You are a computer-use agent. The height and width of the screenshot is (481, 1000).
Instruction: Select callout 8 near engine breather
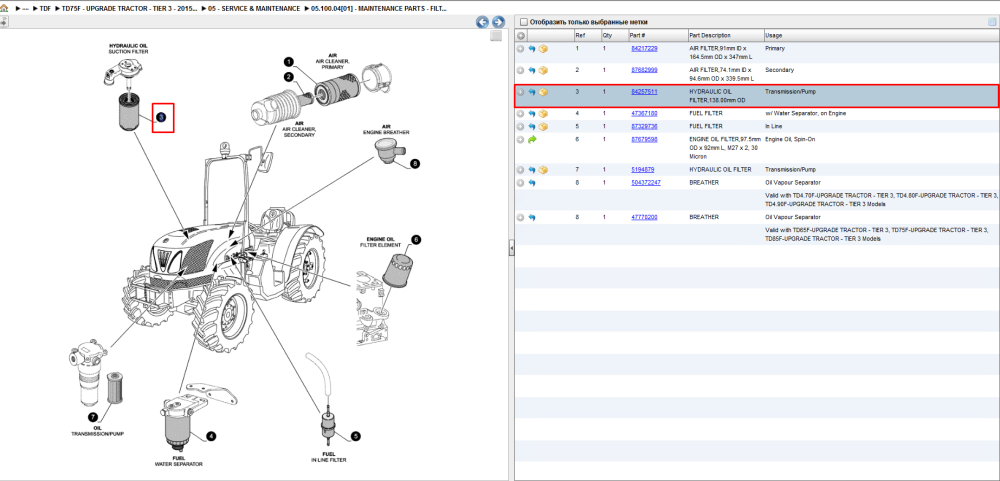tap(415, 163)
